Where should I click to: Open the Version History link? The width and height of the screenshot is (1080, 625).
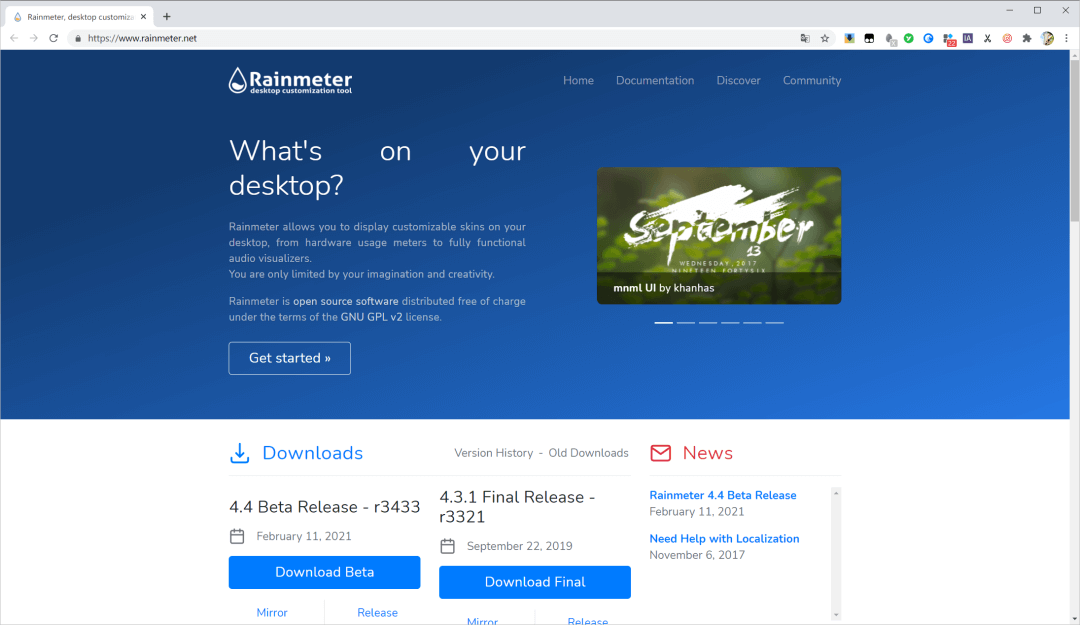tap(493, 453)
